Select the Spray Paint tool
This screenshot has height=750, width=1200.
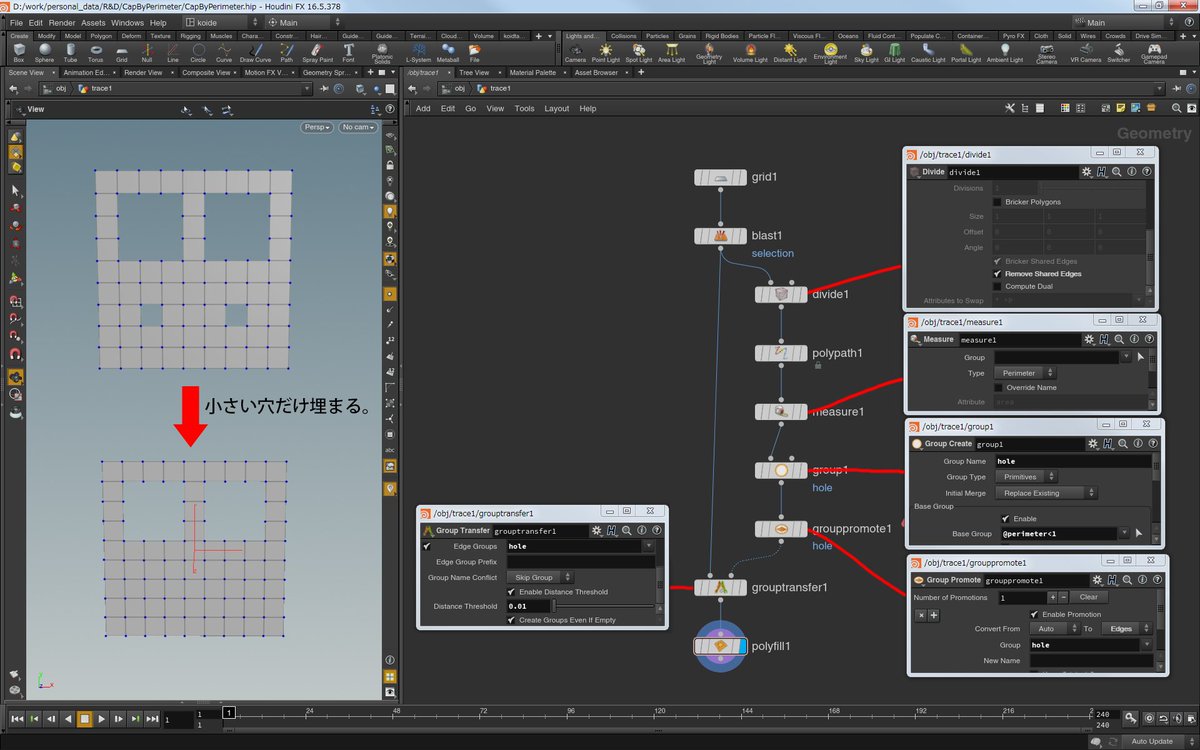[x=317, y=52]
